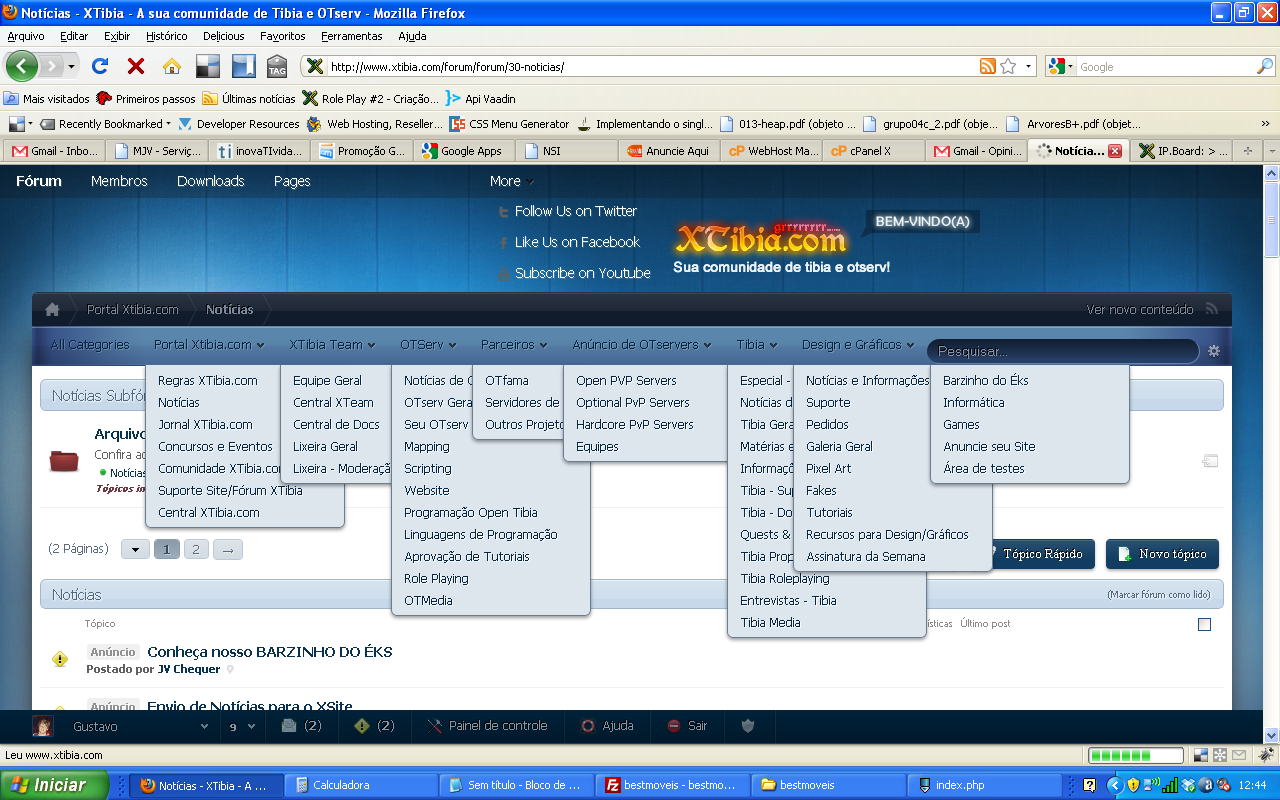Switch to the cPanel X tab
Screen dimensions: 1280x800
coord(874,151)
